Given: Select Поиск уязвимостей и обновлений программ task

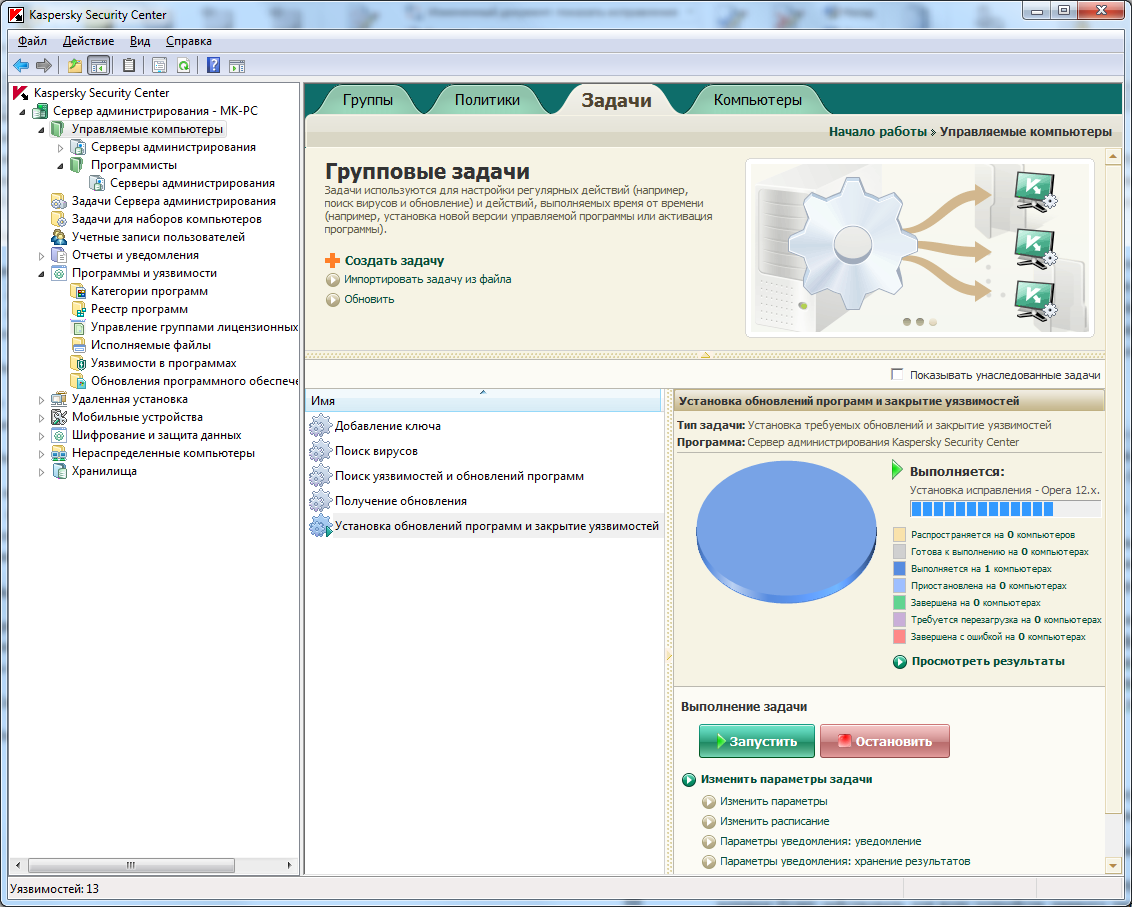Looking at the screenshot, I should 459,477.
